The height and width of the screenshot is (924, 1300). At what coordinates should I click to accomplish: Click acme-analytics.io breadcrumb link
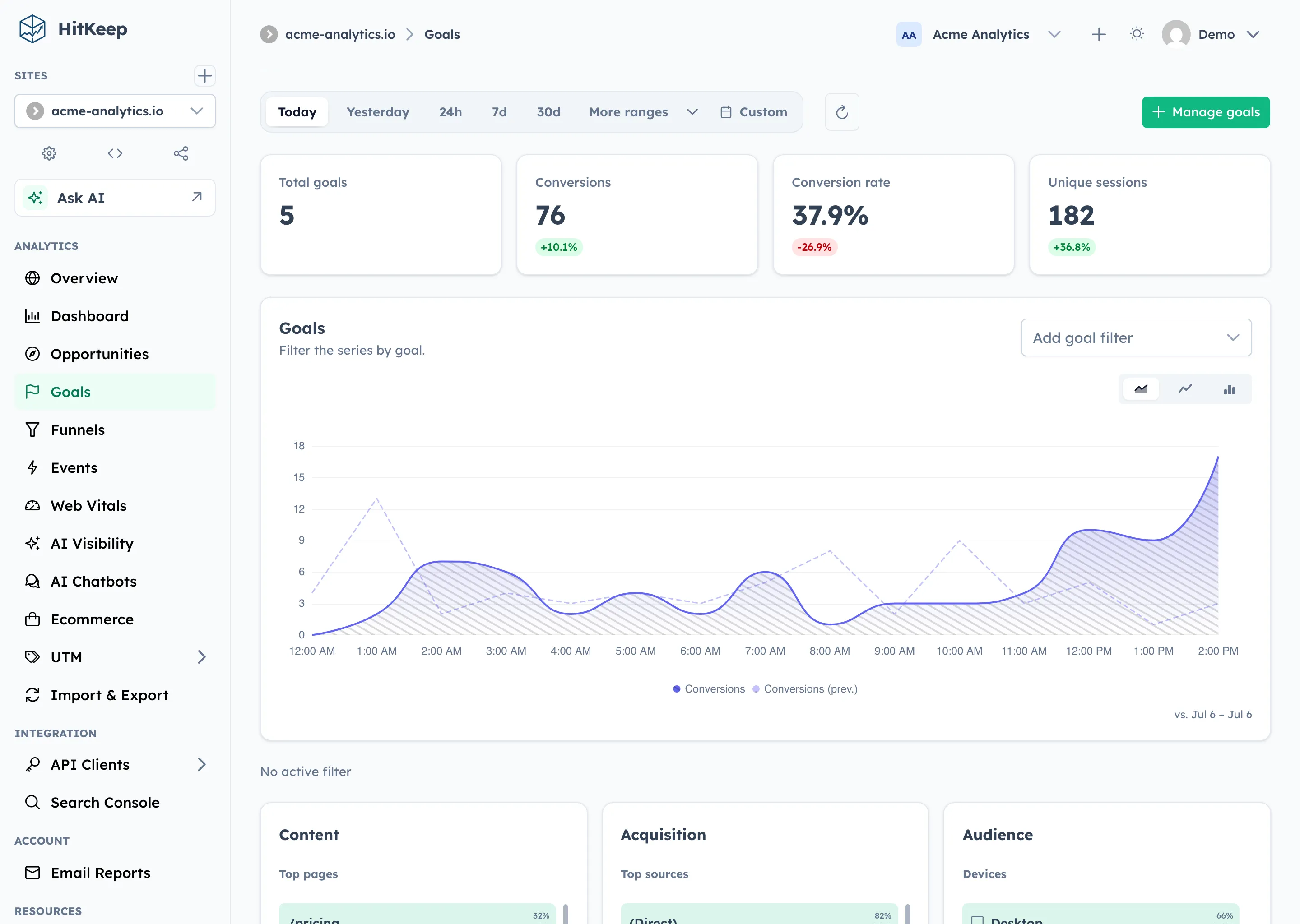click(340, 35)
